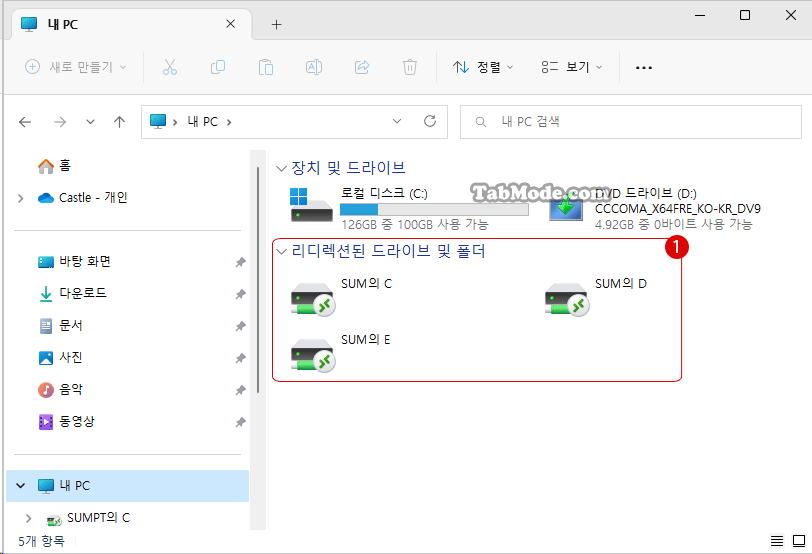Click the 내 PC 검색 search box

[631, 122]
